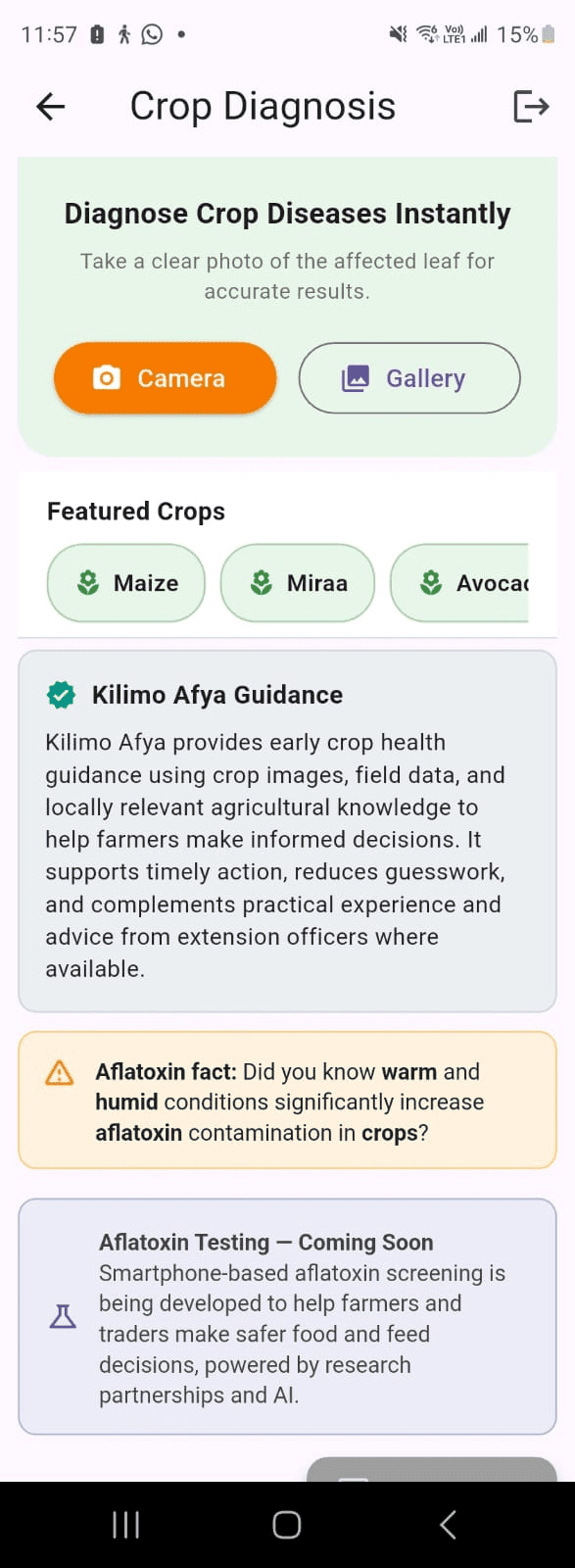Select the Miraa featured crop chip
This screenshot has height=1568, width=575.
tap(297, 582)
